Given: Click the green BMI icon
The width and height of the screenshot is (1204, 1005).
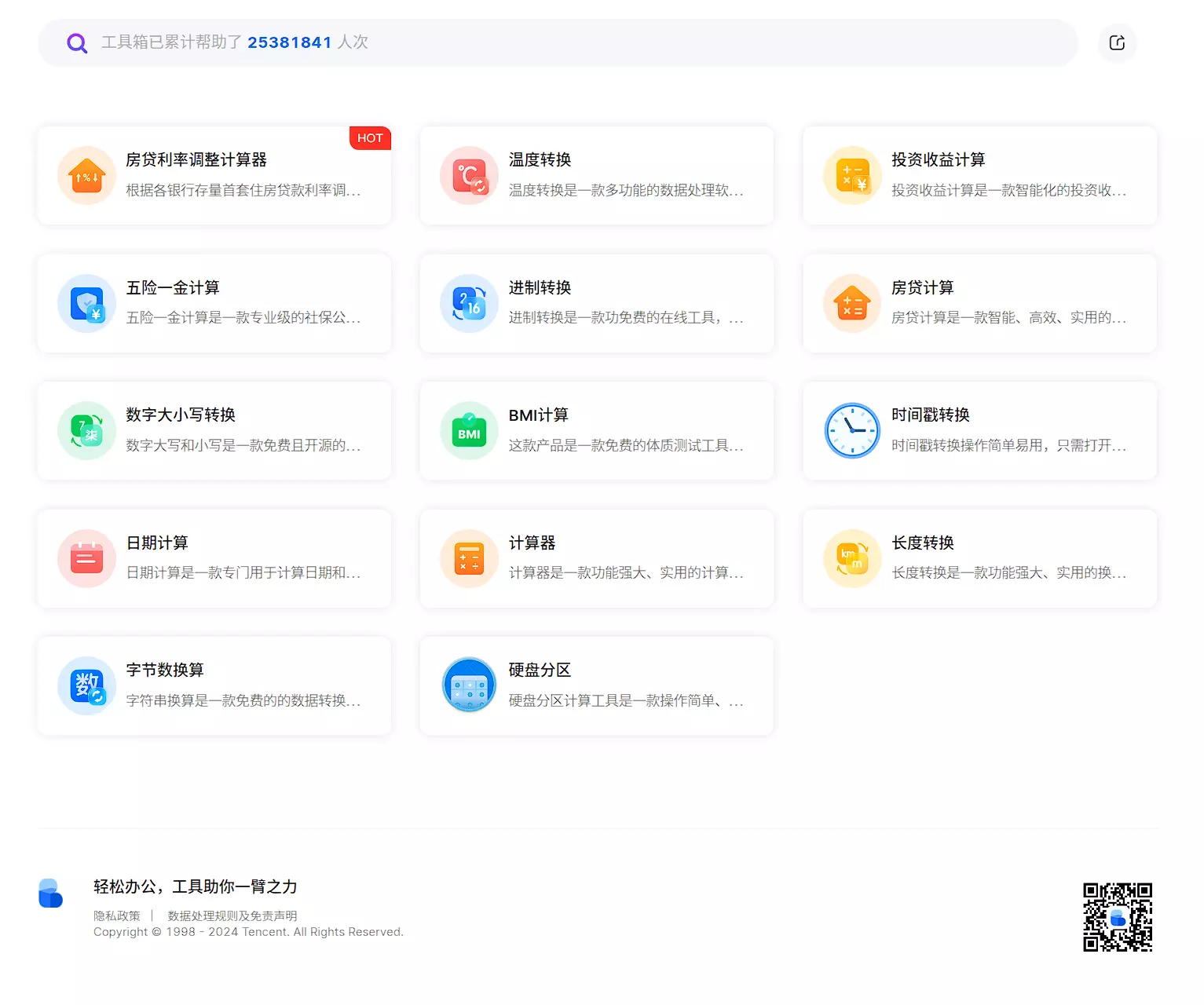Looking at the screenshot, I should (x=469, y=431).
